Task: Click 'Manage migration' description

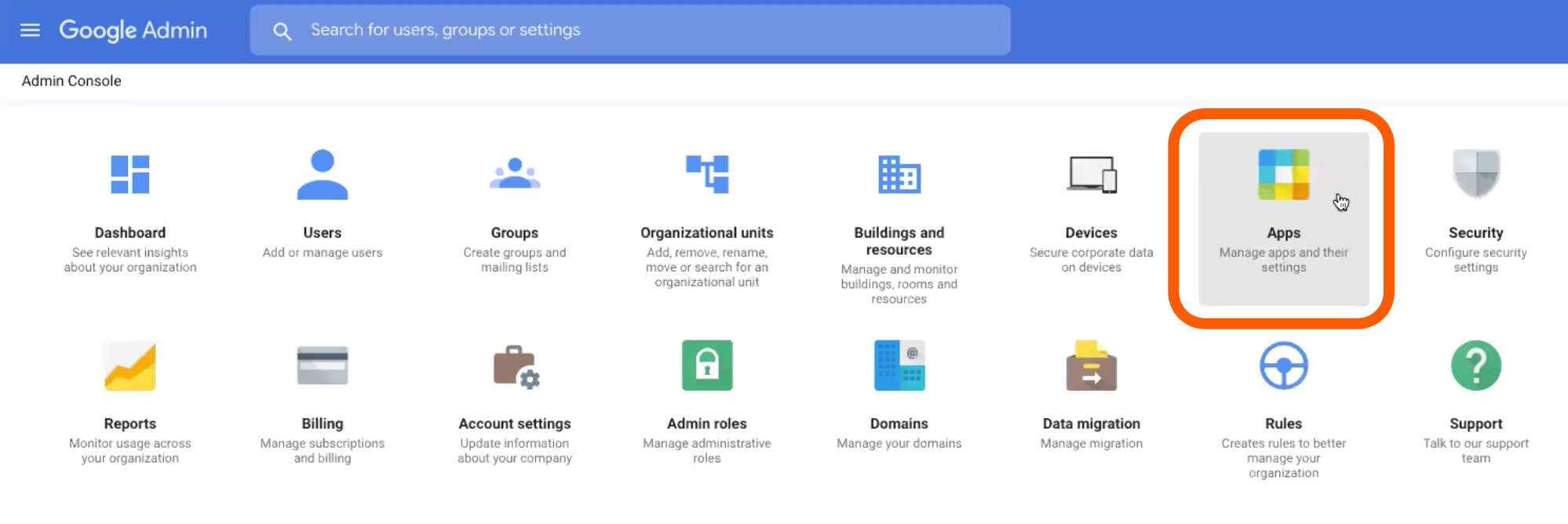Action: 1092,443
